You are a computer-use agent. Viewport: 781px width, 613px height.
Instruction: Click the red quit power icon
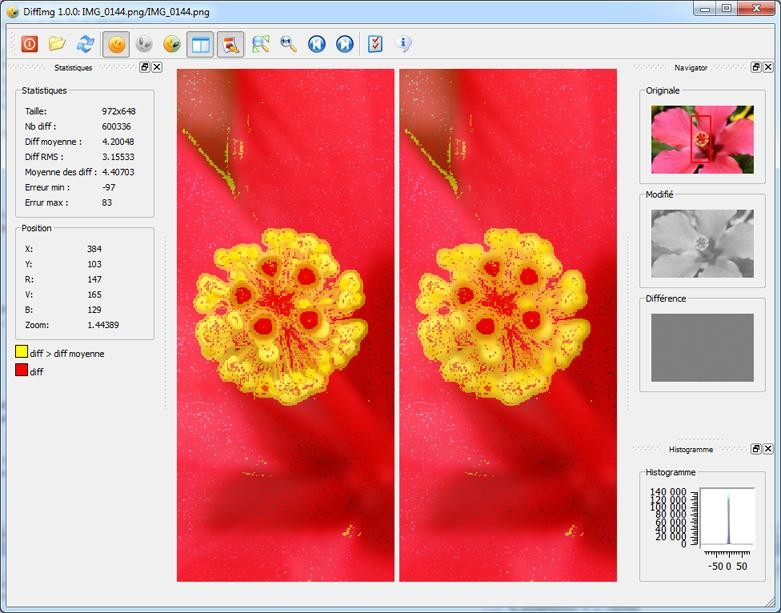29,44
